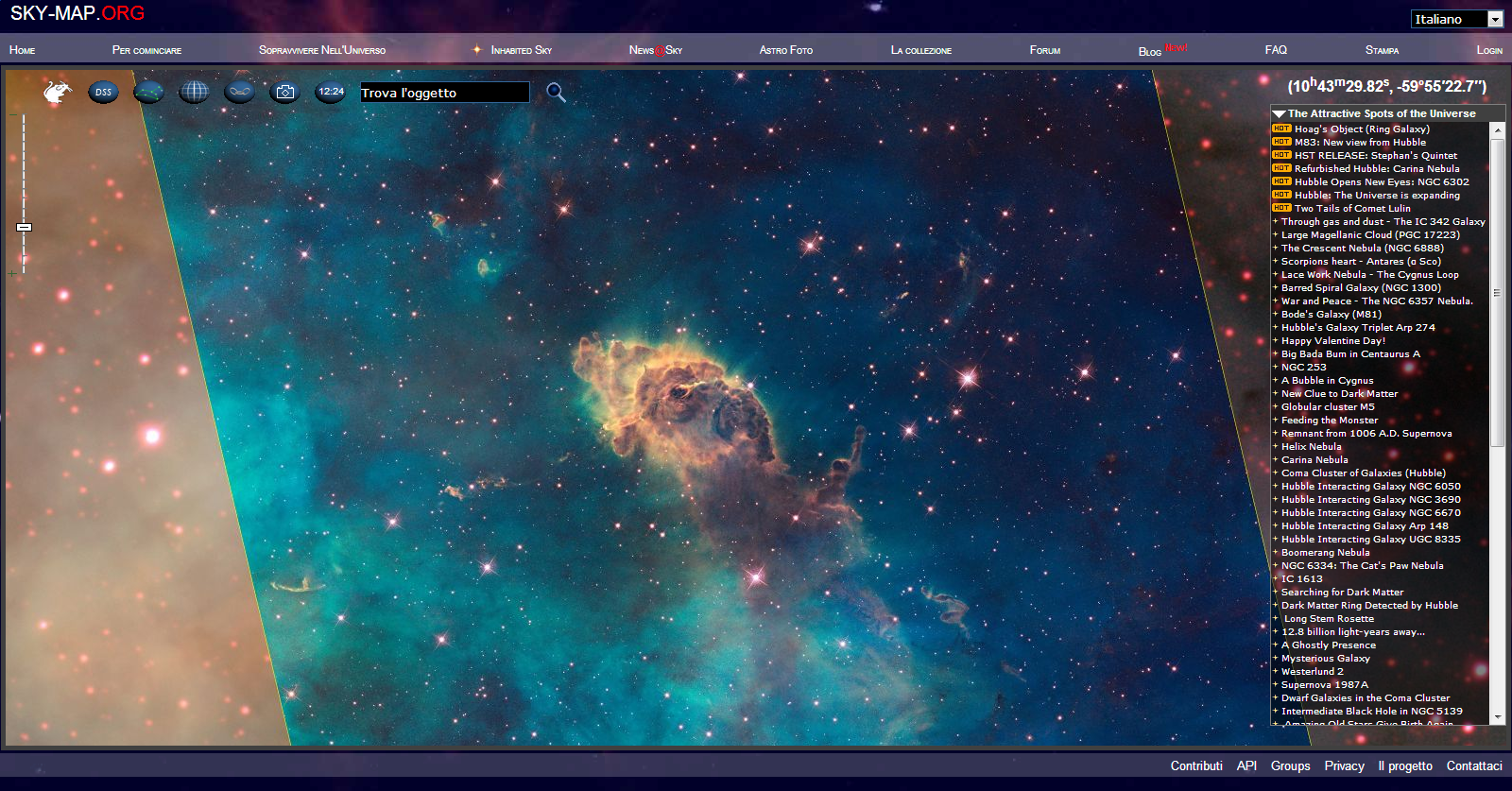Select Bode's Galaxy (M81)
1512x791 pixels.
pos(1332,314)
